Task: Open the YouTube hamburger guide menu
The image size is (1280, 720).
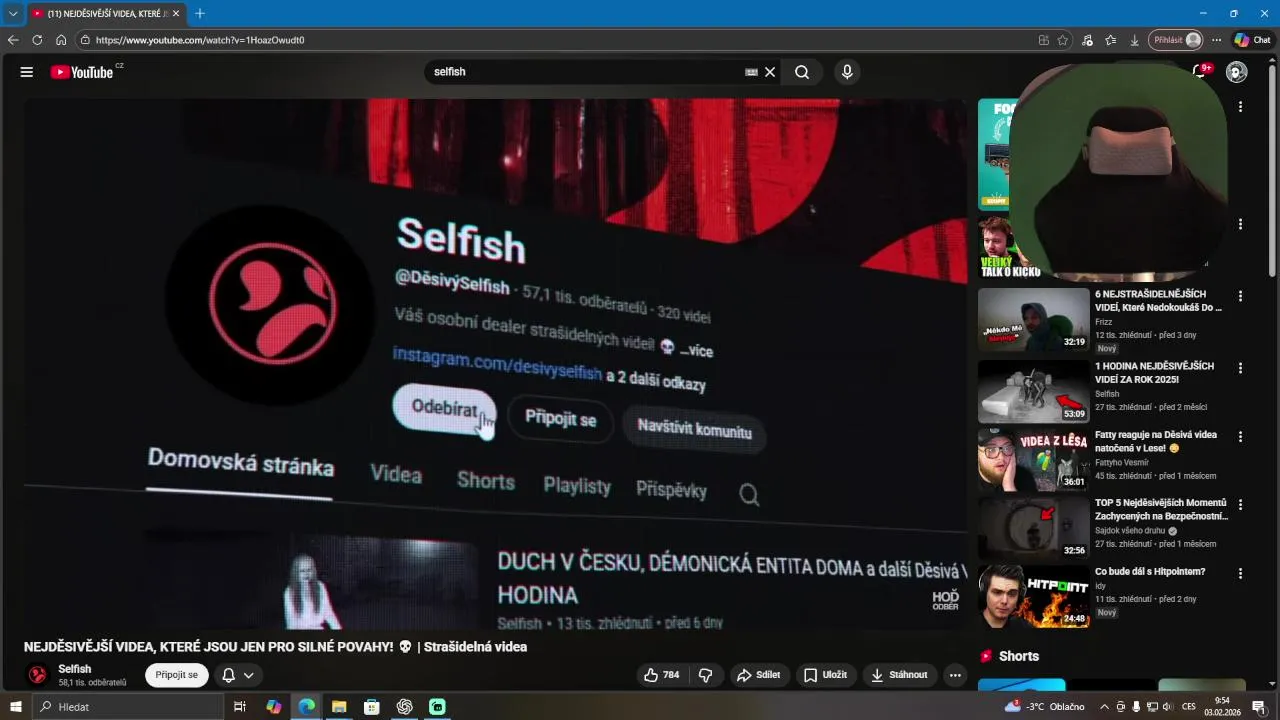Action: point(27,72)
